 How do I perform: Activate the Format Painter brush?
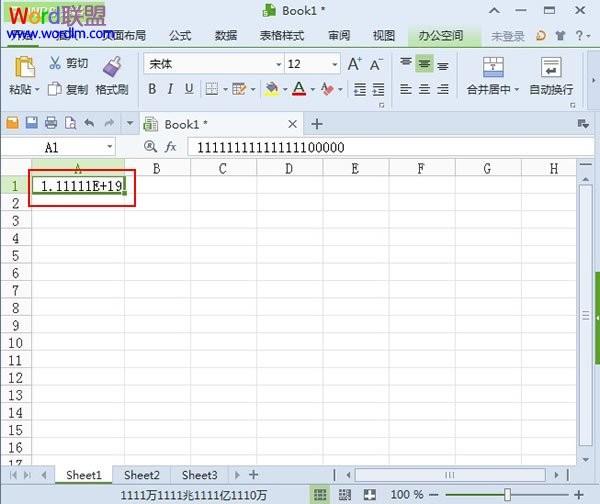pyautogui.click(x=112, y=67)
